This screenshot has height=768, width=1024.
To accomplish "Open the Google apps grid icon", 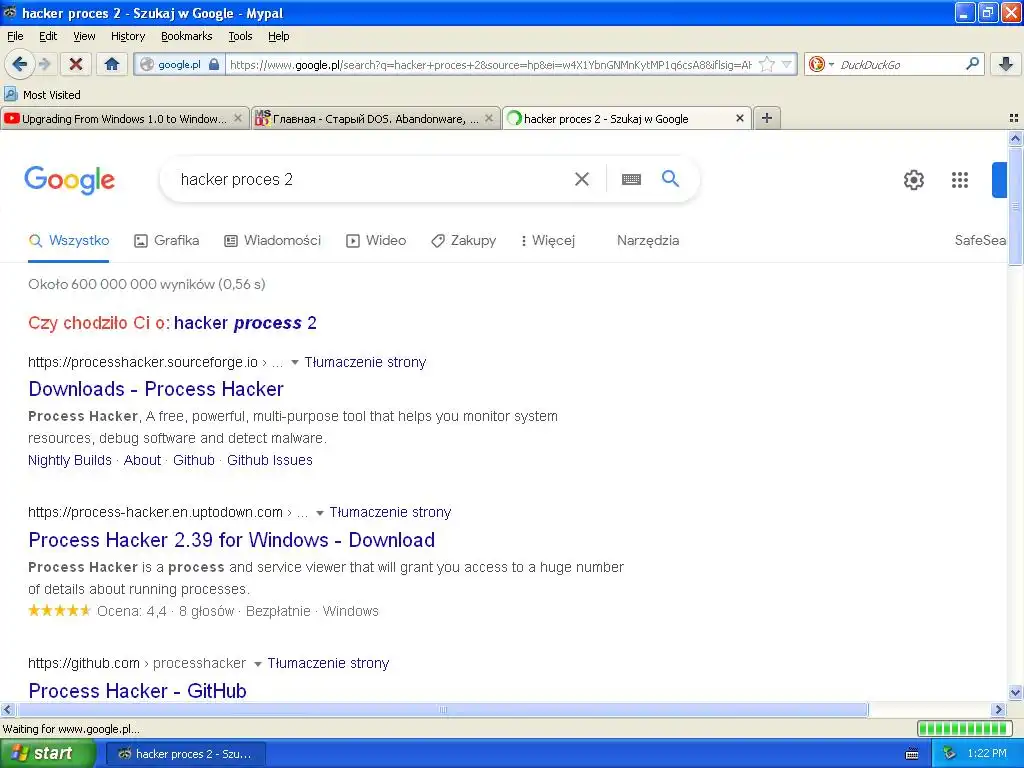I will point(959,180).
